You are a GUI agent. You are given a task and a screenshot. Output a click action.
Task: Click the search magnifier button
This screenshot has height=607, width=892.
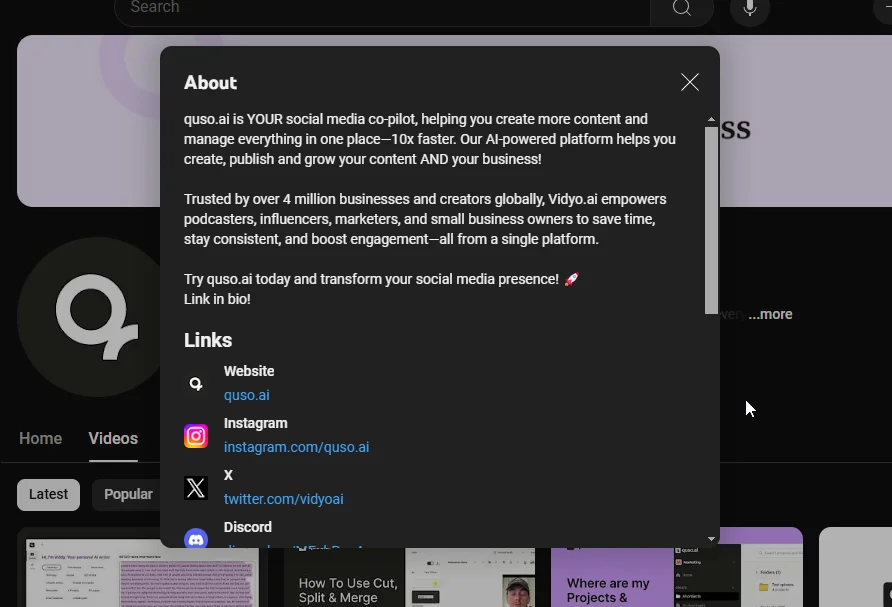(682, 8)
